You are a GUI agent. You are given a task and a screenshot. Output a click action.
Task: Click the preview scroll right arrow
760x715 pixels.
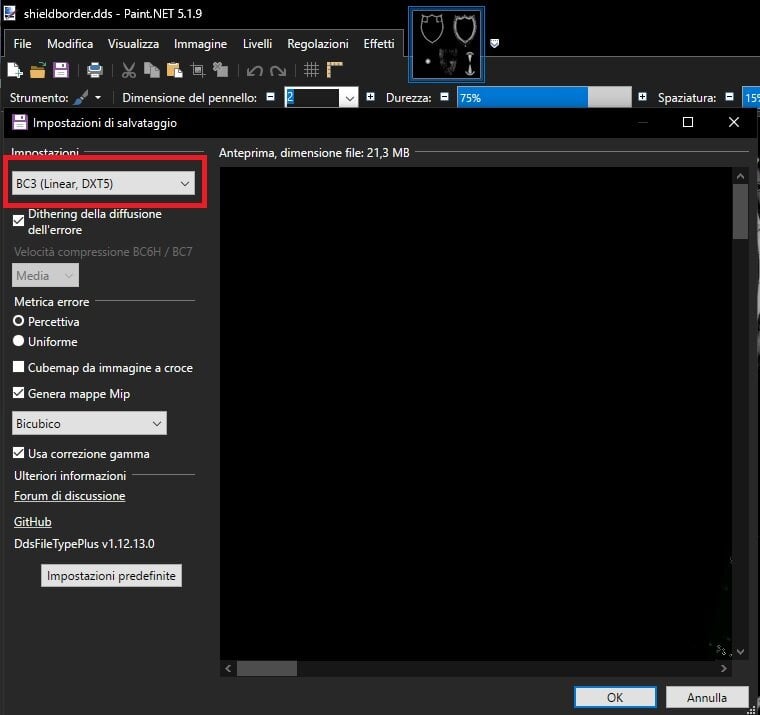pyautogui.click(x=723, y=668)
